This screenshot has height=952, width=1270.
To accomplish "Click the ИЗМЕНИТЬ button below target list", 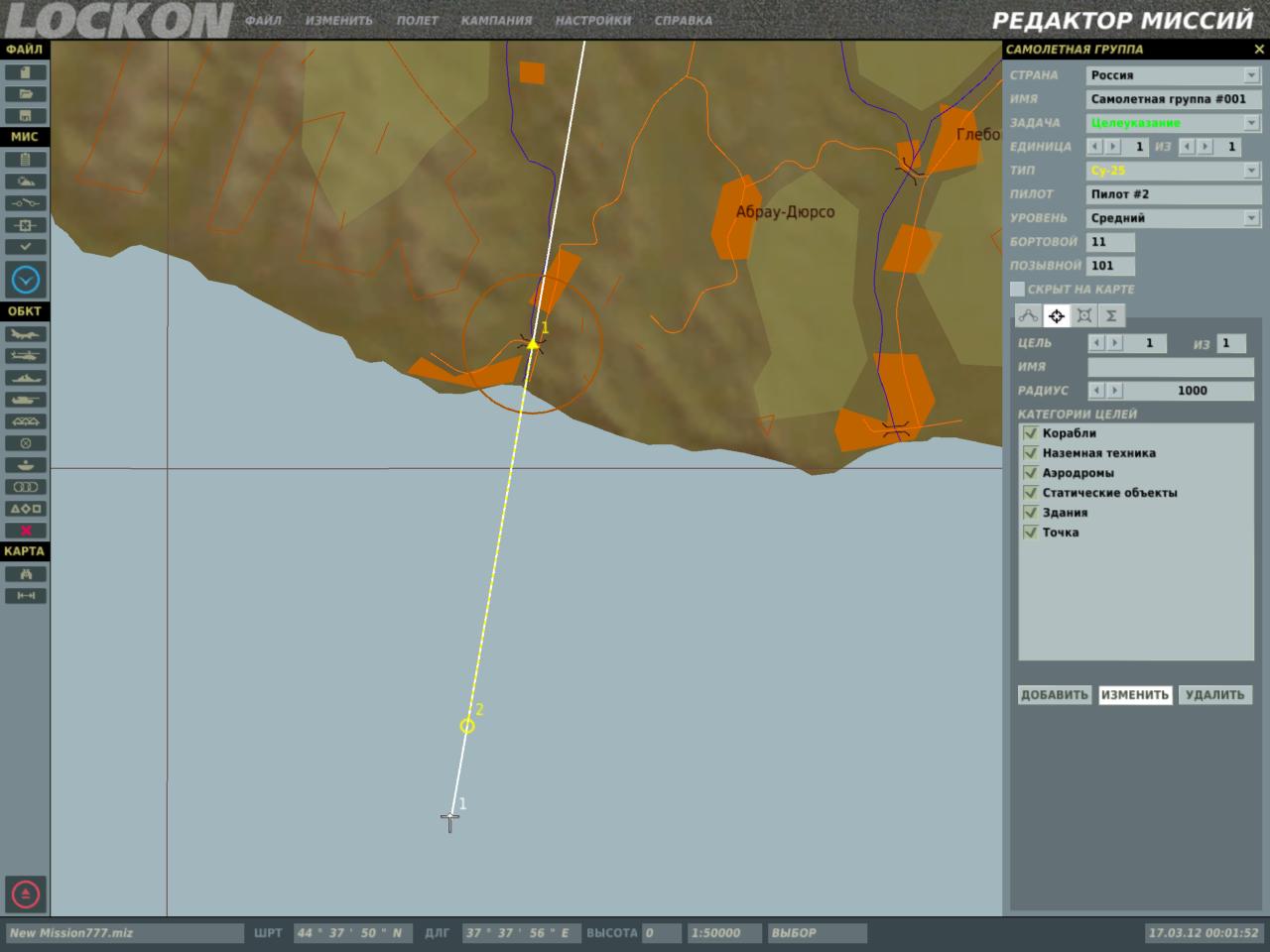I will point(1134,695).
